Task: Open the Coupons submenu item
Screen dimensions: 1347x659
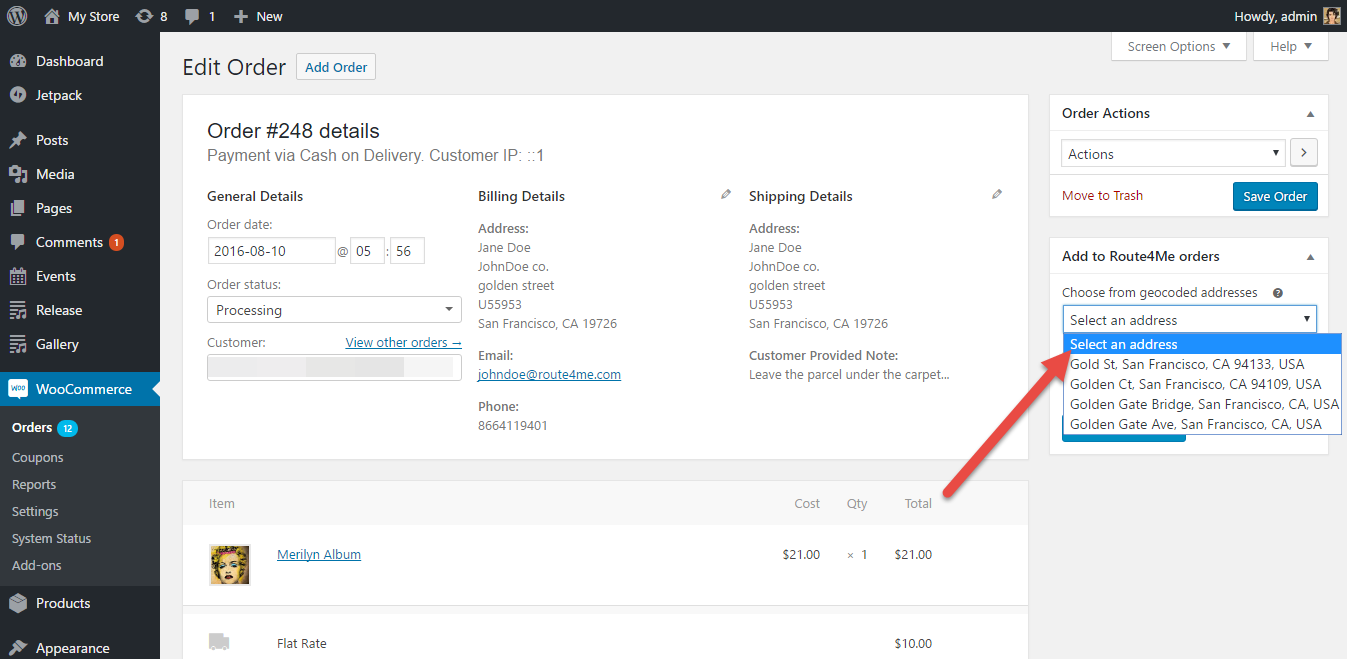Action: coord(38,457)
